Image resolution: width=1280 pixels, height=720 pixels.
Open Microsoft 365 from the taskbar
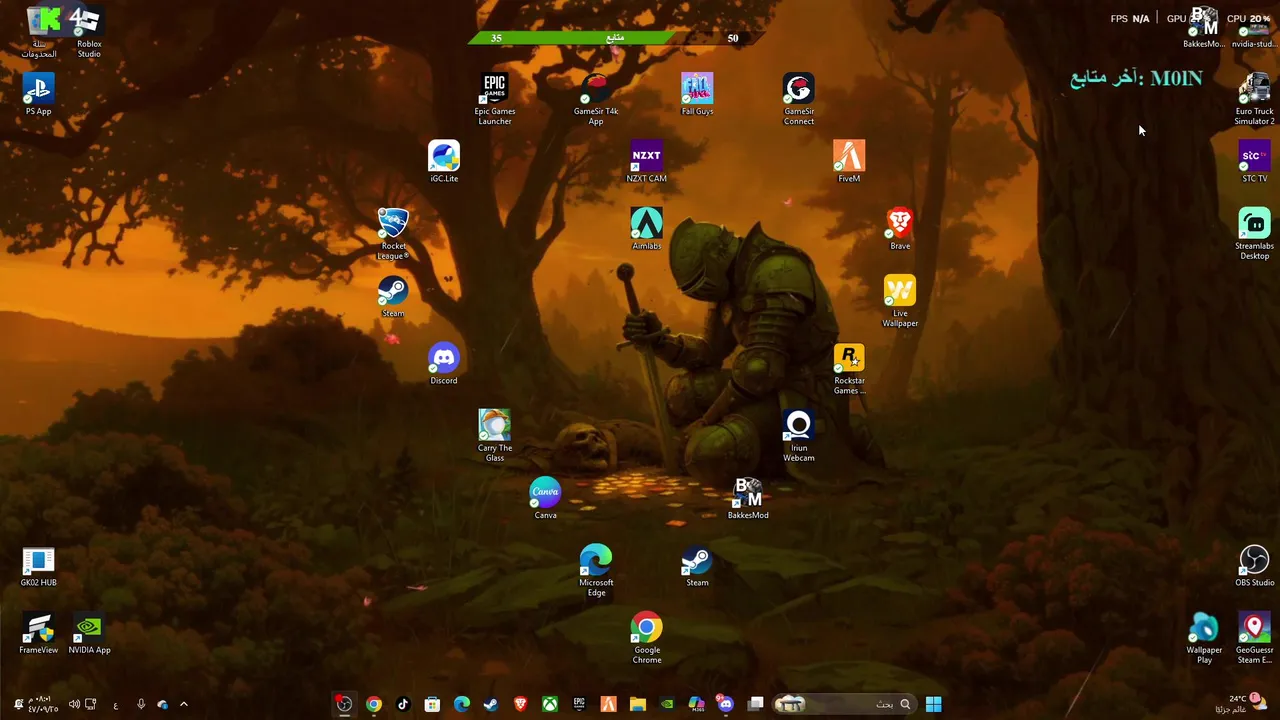(696, 704)
